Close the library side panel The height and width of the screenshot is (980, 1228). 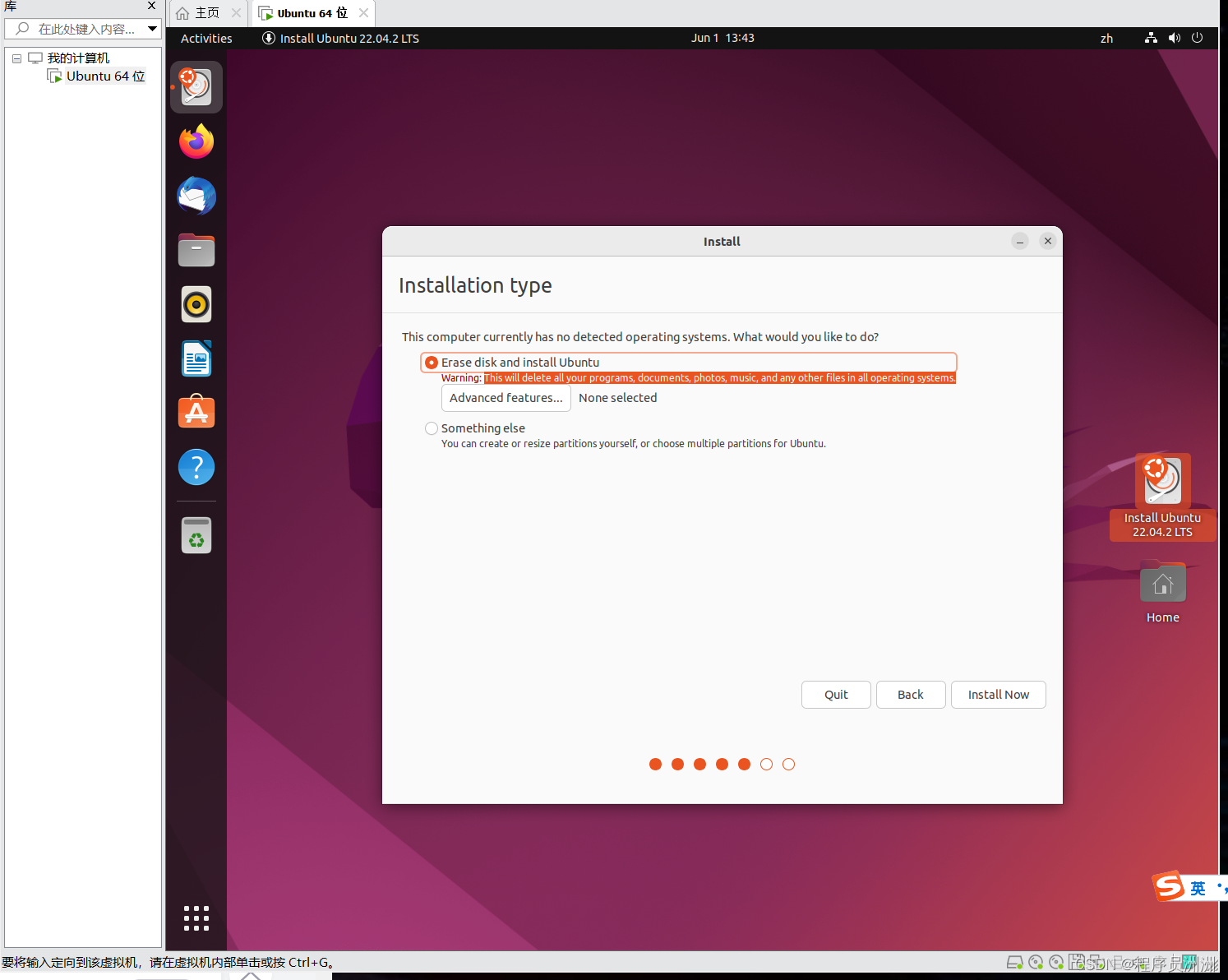151,6
